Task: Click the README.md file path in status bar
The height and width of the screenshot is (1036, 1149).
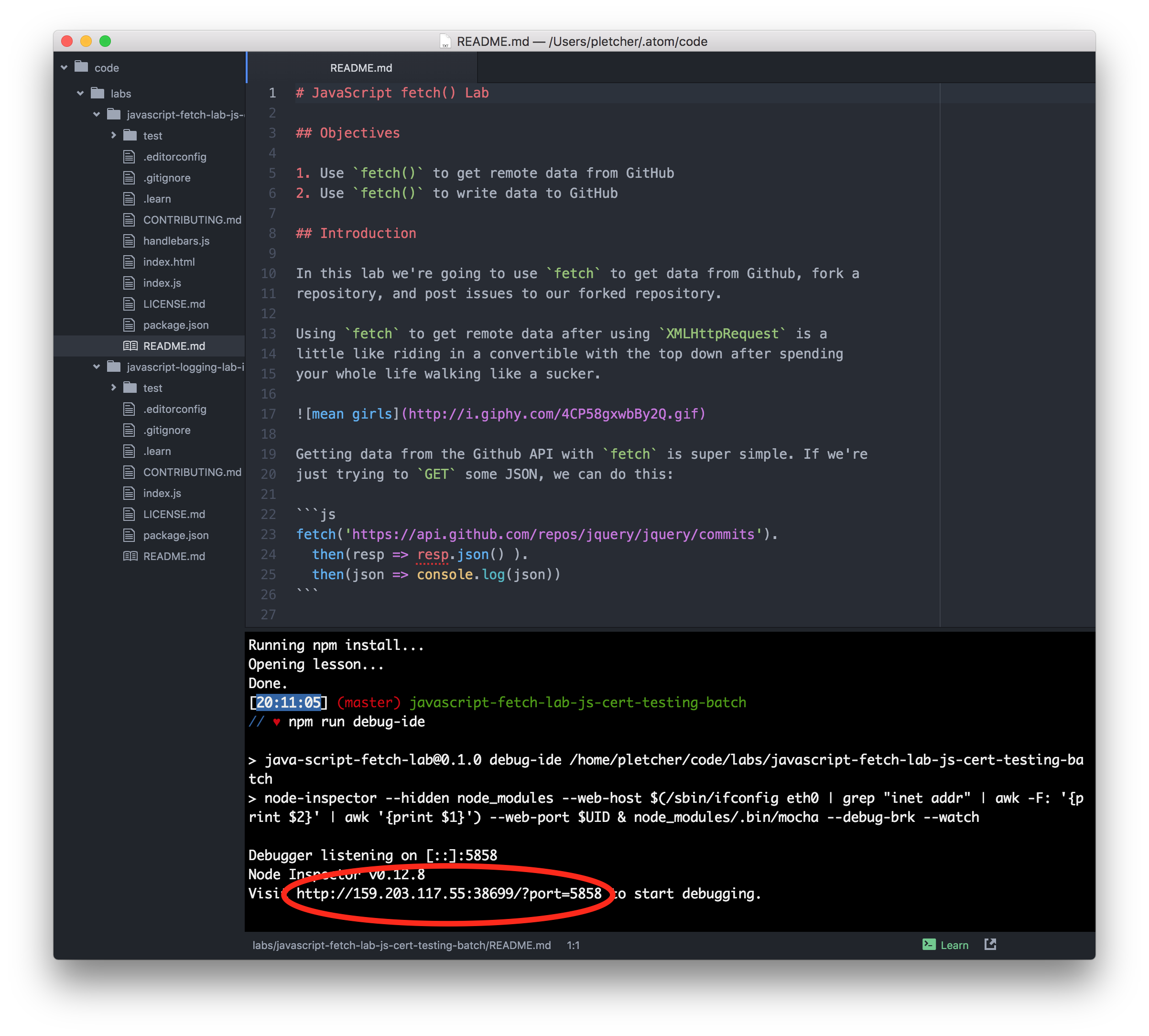Action: [401, 945]
